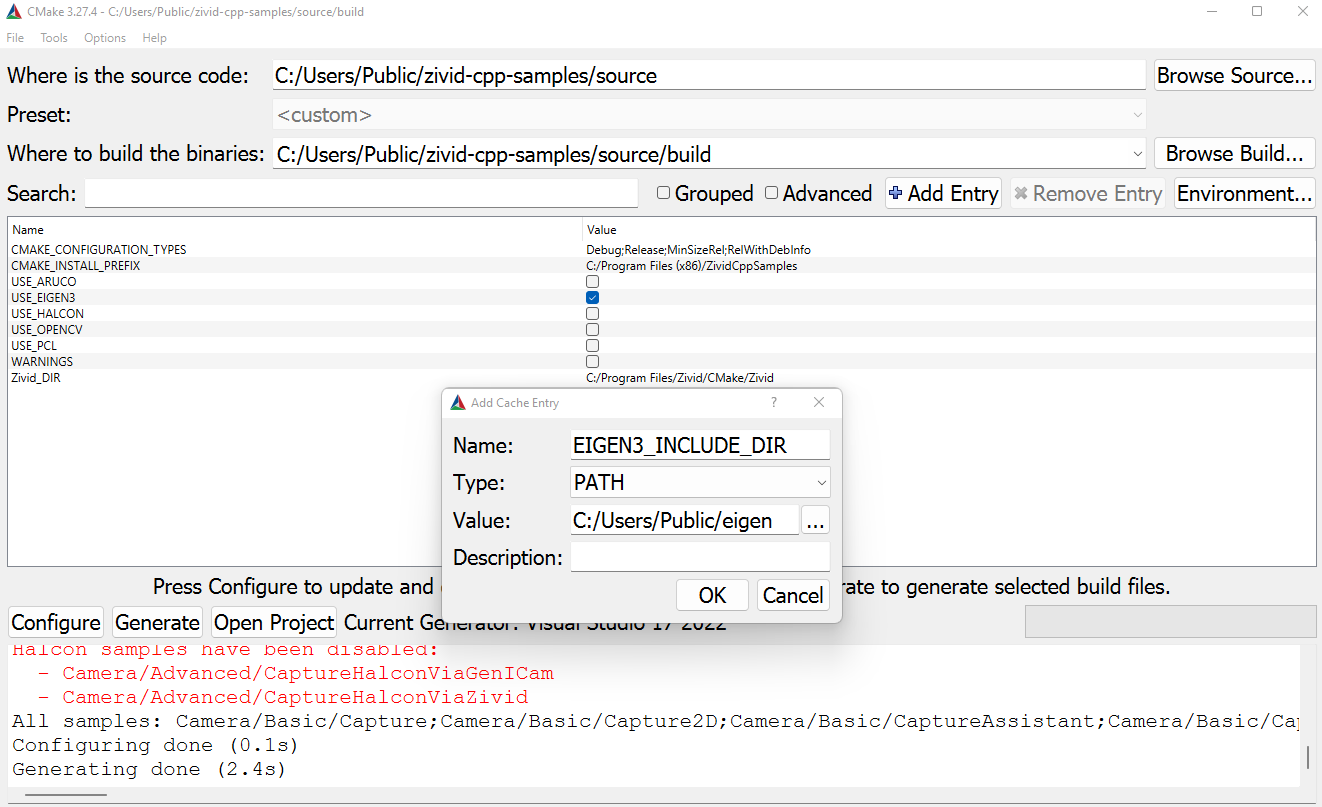The width and height of the screenshot is (1322, 807).
Task: Click the help question mark in dialog
Action: tap(773, 402)
